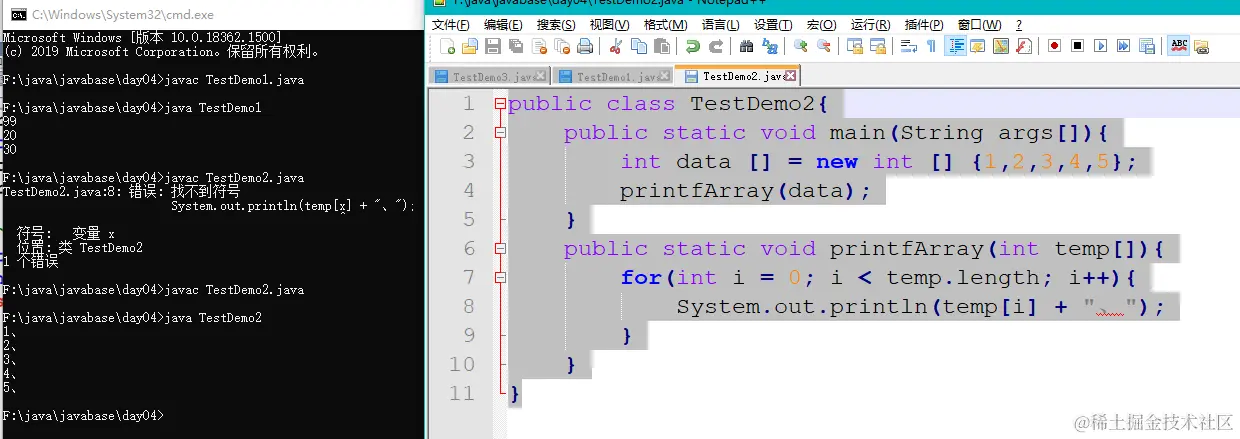Close the TestDemo3.java tab
Screen dimensions: 1240x439
point(541,76)
